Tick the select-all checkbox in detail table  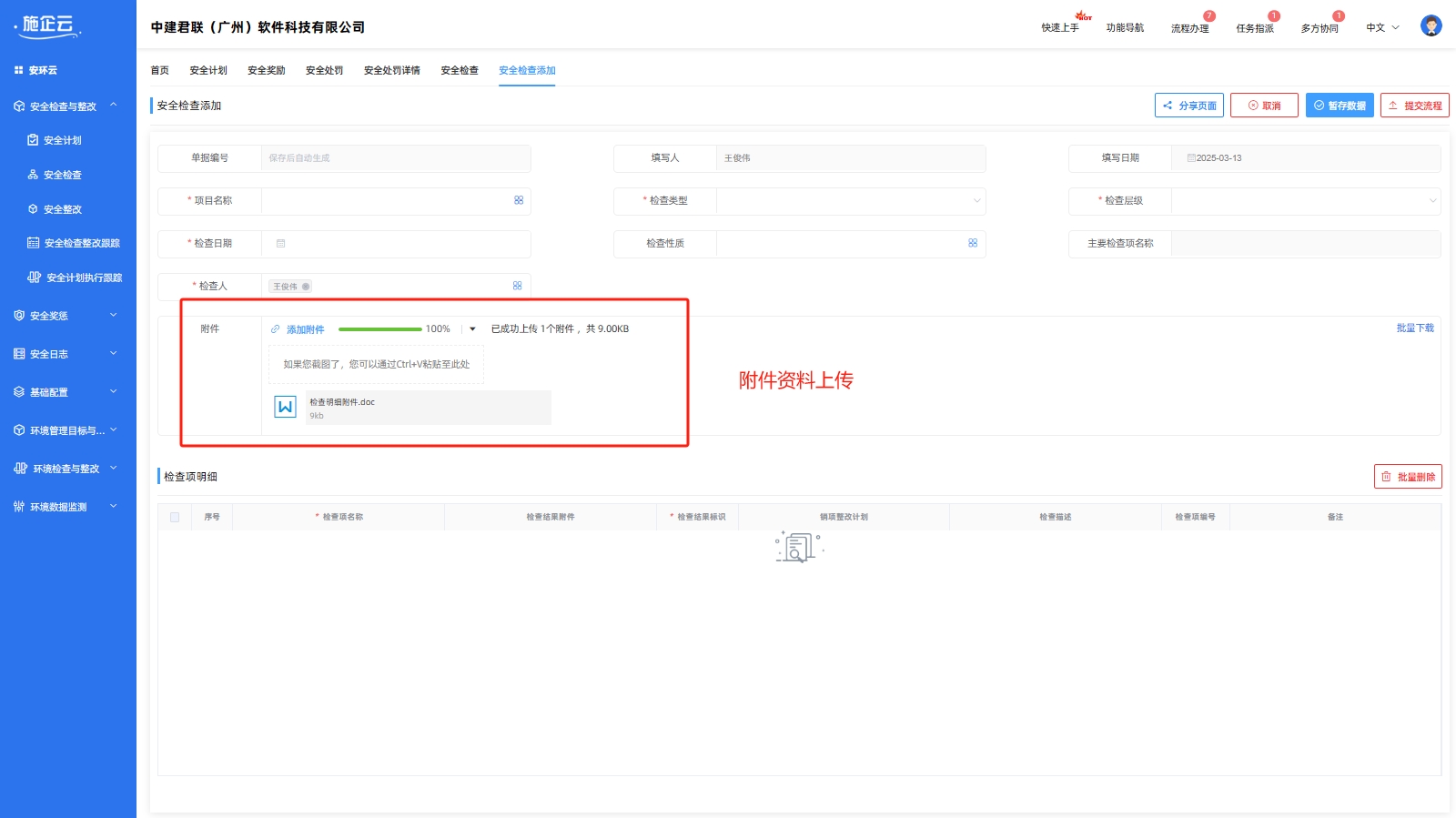click(x=175, y=517)
